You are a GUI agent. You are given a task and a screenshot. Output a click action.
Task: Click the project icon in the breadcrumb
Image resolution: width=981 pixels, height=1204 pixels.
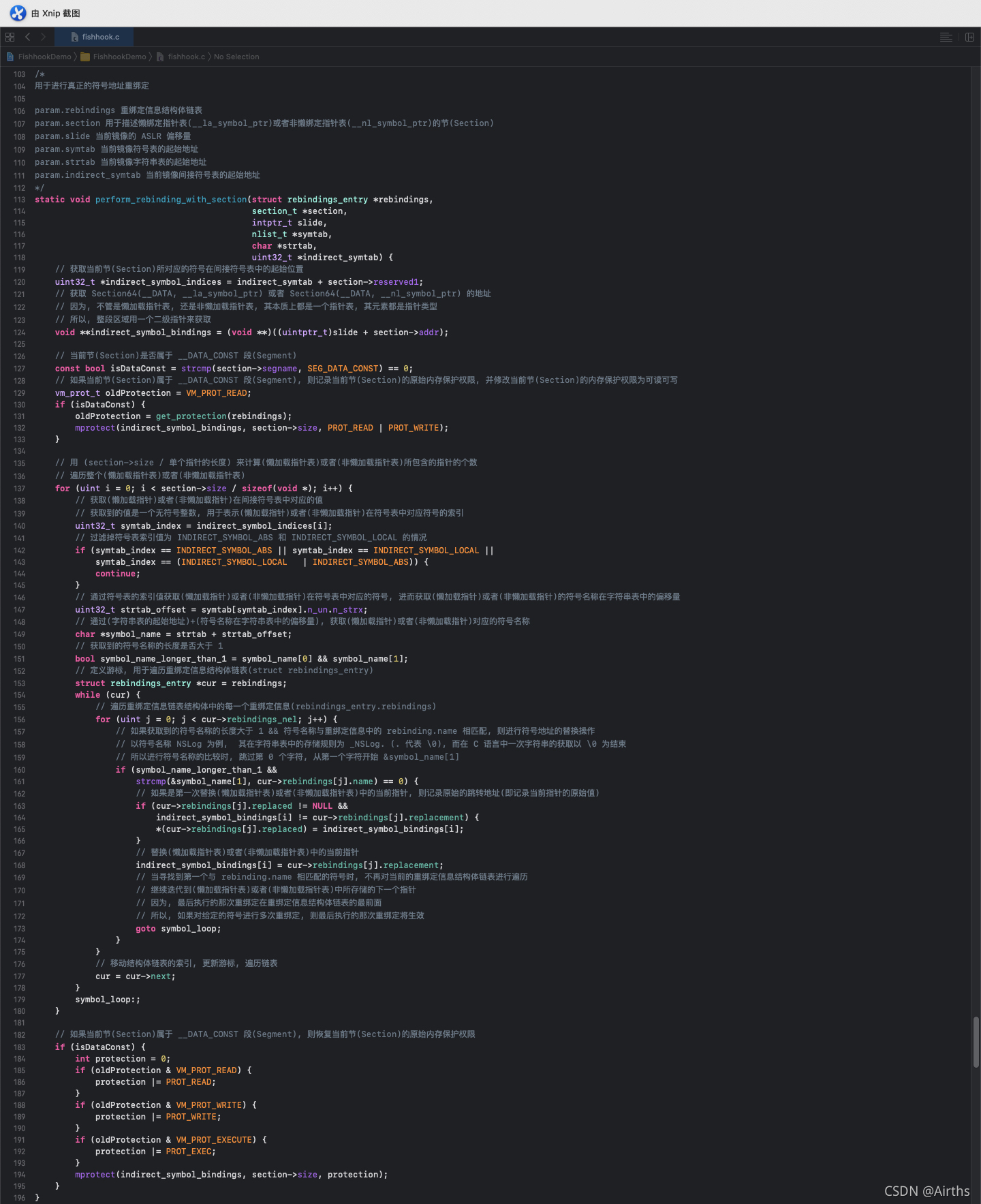(x=10, y=57)
